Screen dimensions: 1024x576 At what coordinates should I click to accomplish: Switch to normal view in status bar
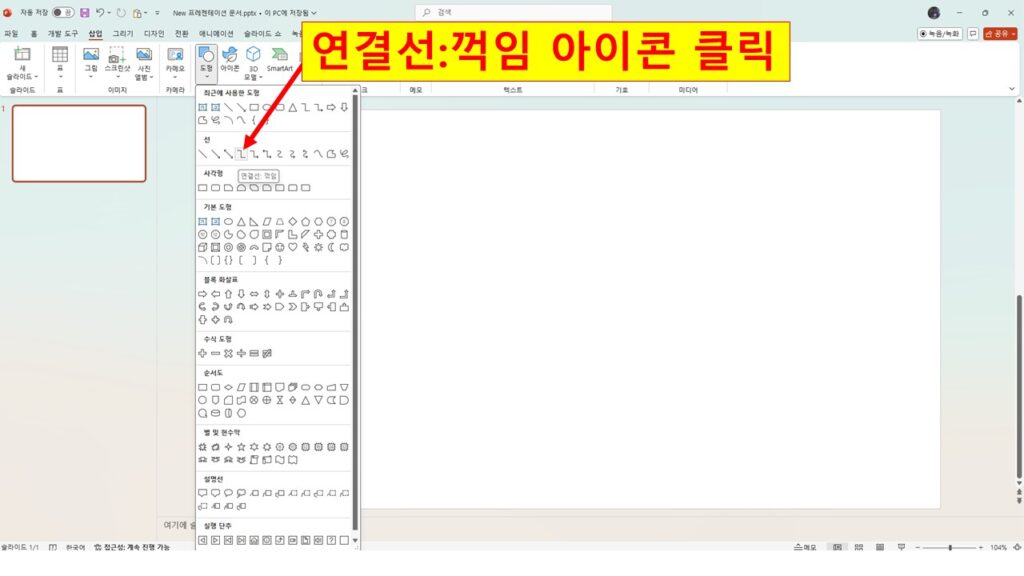[x=837, y=547]
